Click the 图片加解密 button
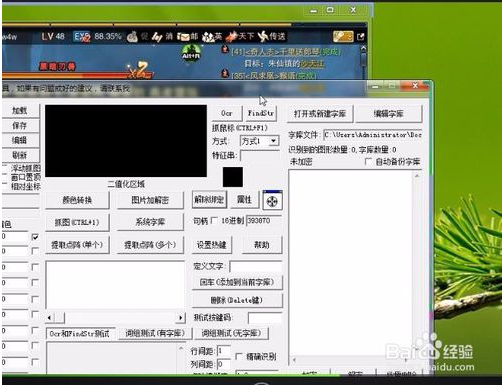 coord(150,200)
